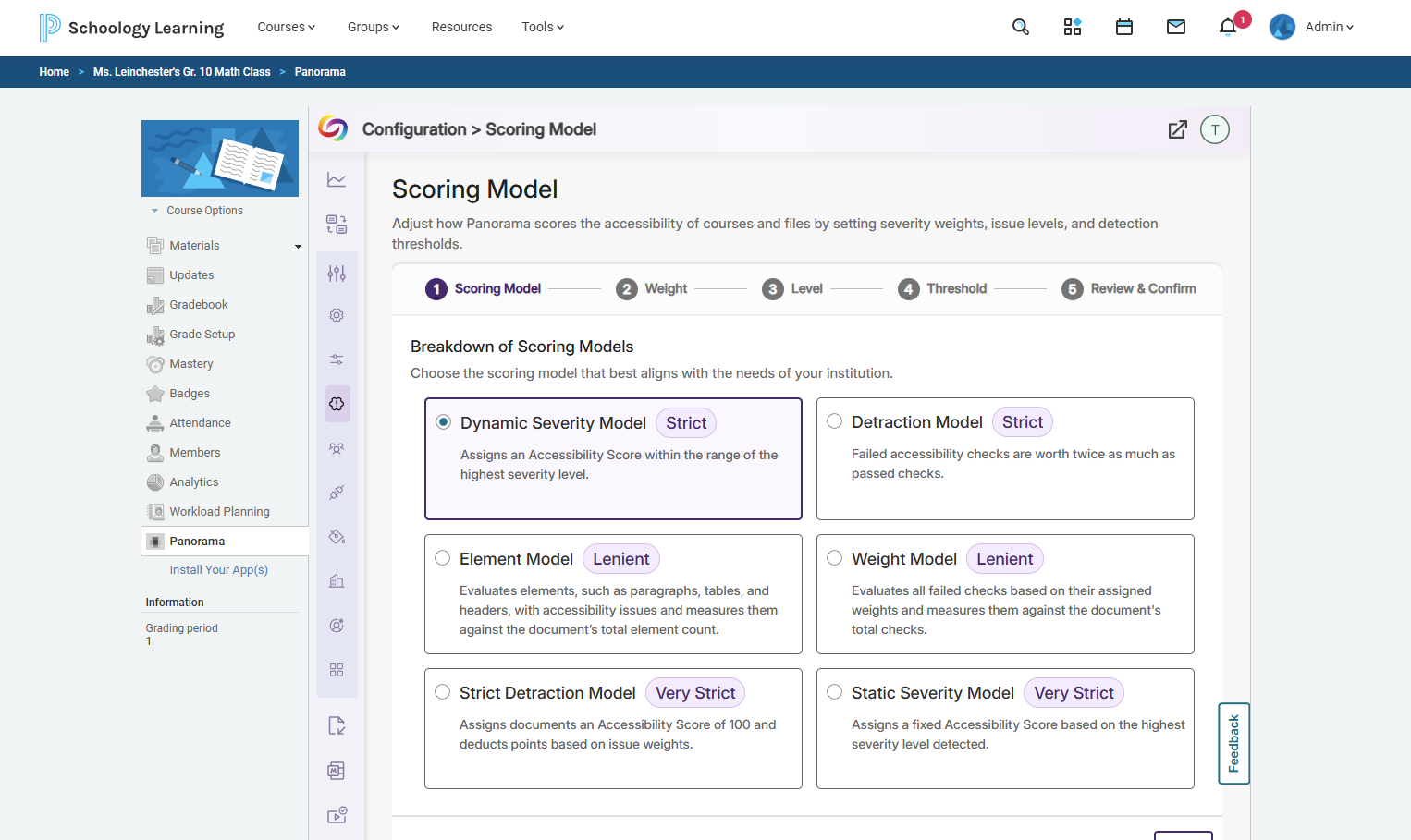
Task: Open Ms. Leinchester's Gr. 10 Math Class breadcrumb
Action: [181, 72]
